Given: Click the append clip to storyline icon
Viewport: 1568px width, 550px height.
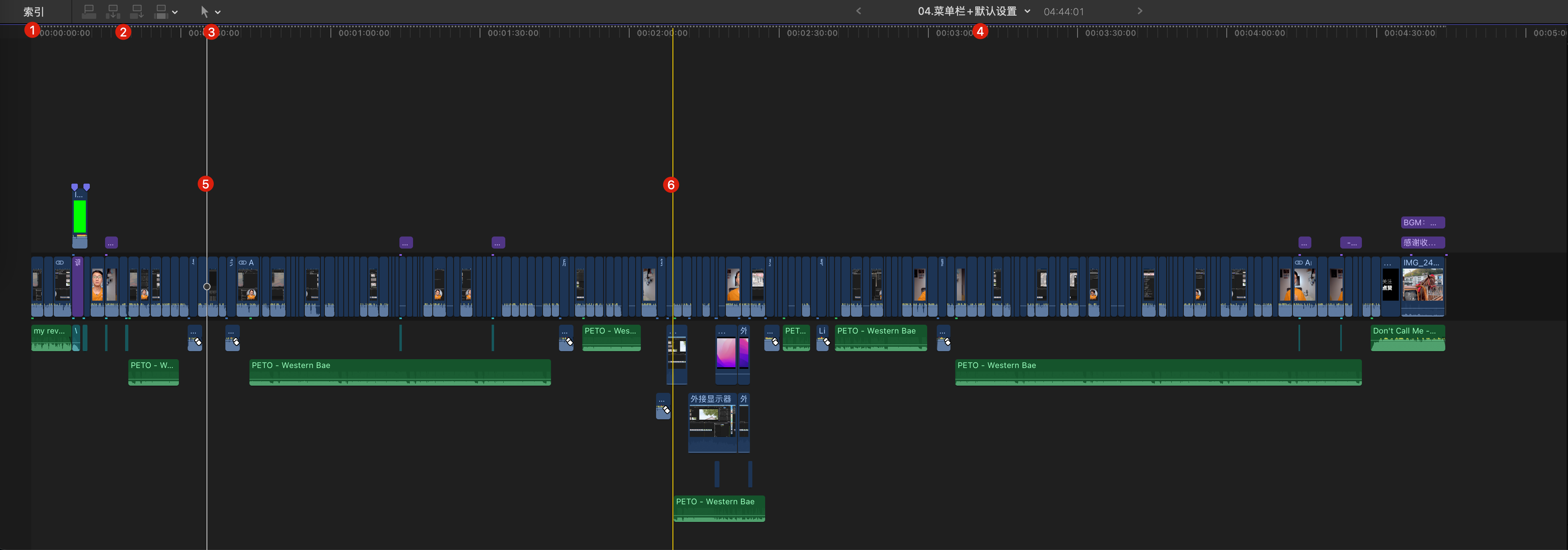Looking at the screenshot, I should pos(137,12).
